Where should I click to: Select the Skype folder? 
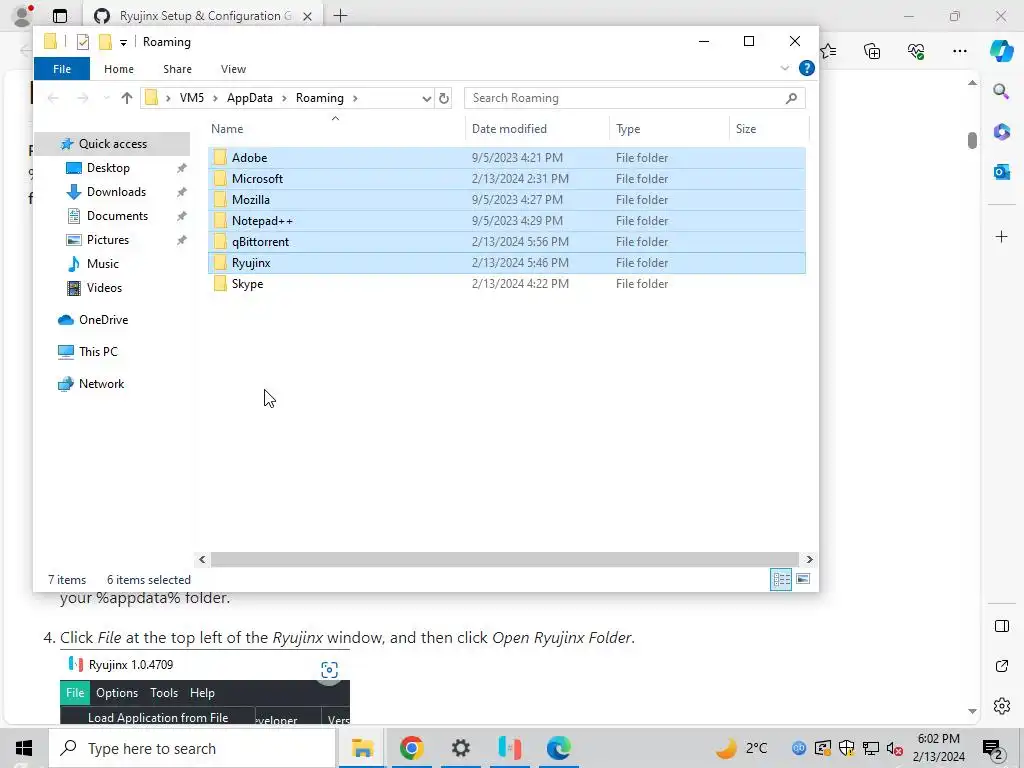coord(507,283)
